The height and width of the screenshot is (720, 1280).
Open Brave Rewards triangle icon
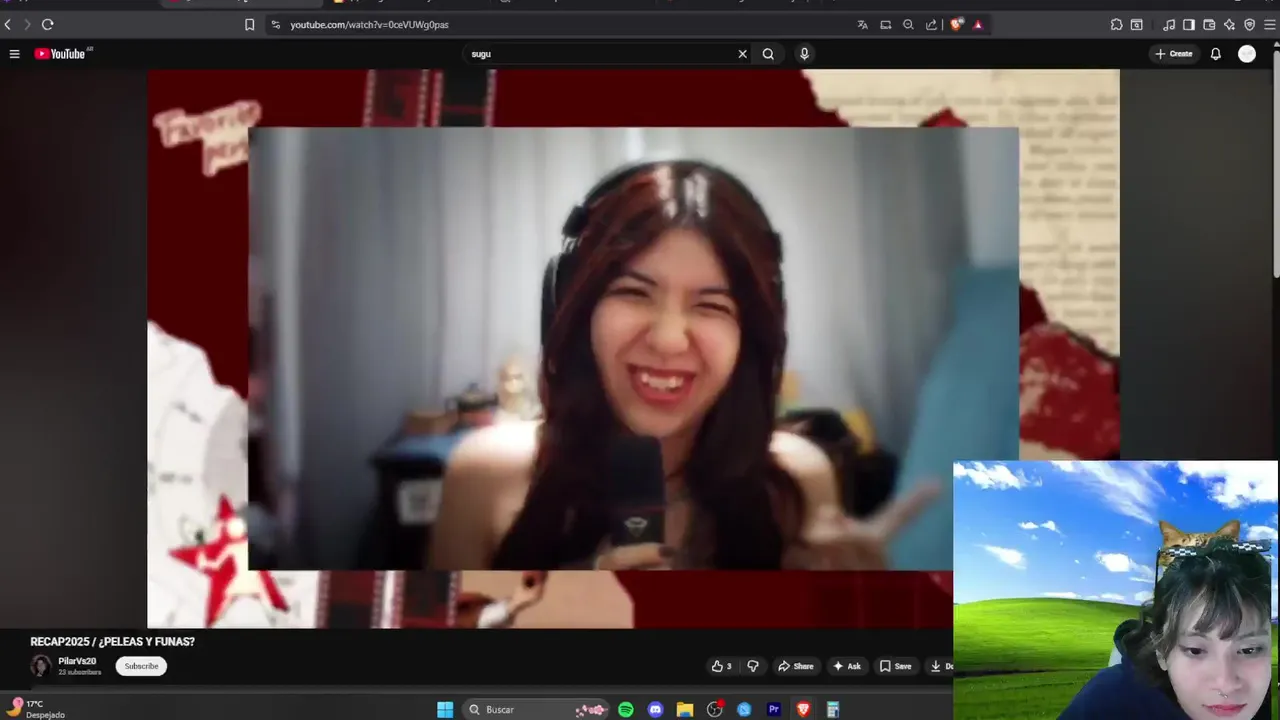978,24
